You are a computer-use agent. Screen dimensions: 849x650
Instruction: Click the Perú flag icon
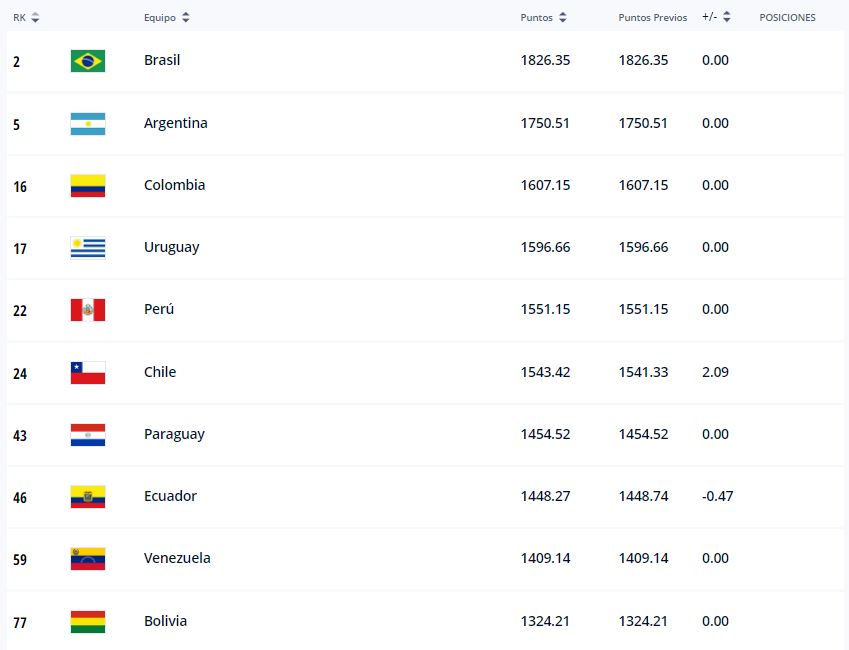click(x=88, y=310)
